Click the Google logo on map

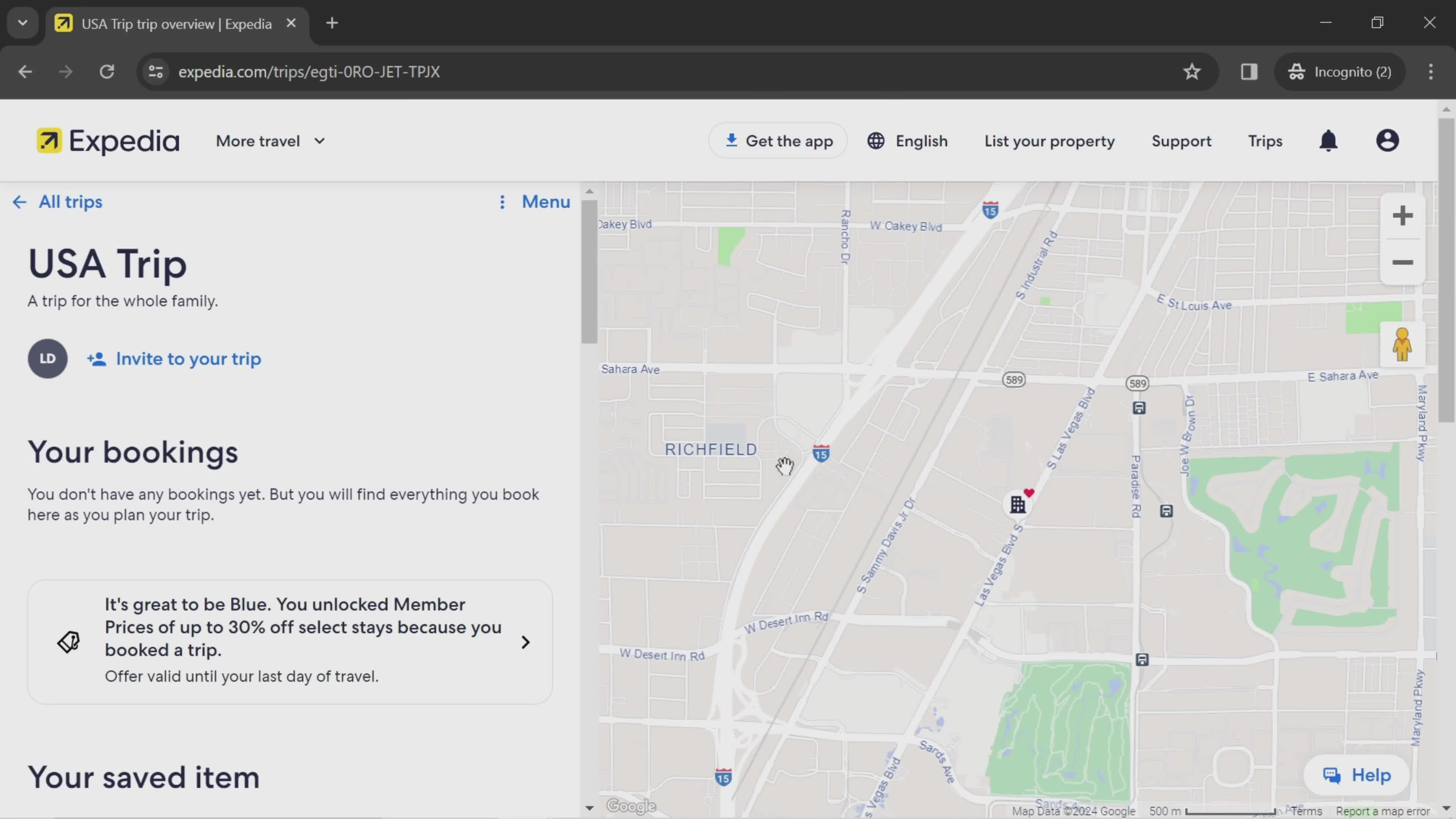click(x=631, y=805)
